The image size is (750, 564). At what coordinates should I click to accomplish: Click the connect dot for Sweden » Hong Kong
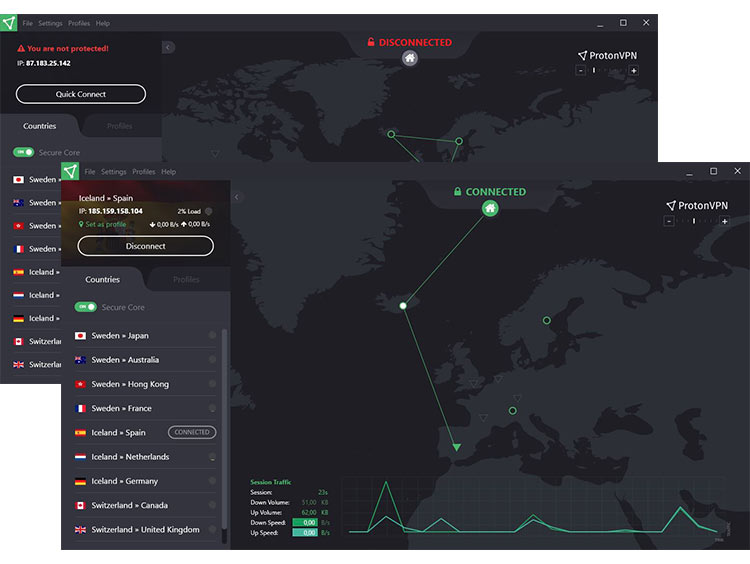(x=212, y=384)
